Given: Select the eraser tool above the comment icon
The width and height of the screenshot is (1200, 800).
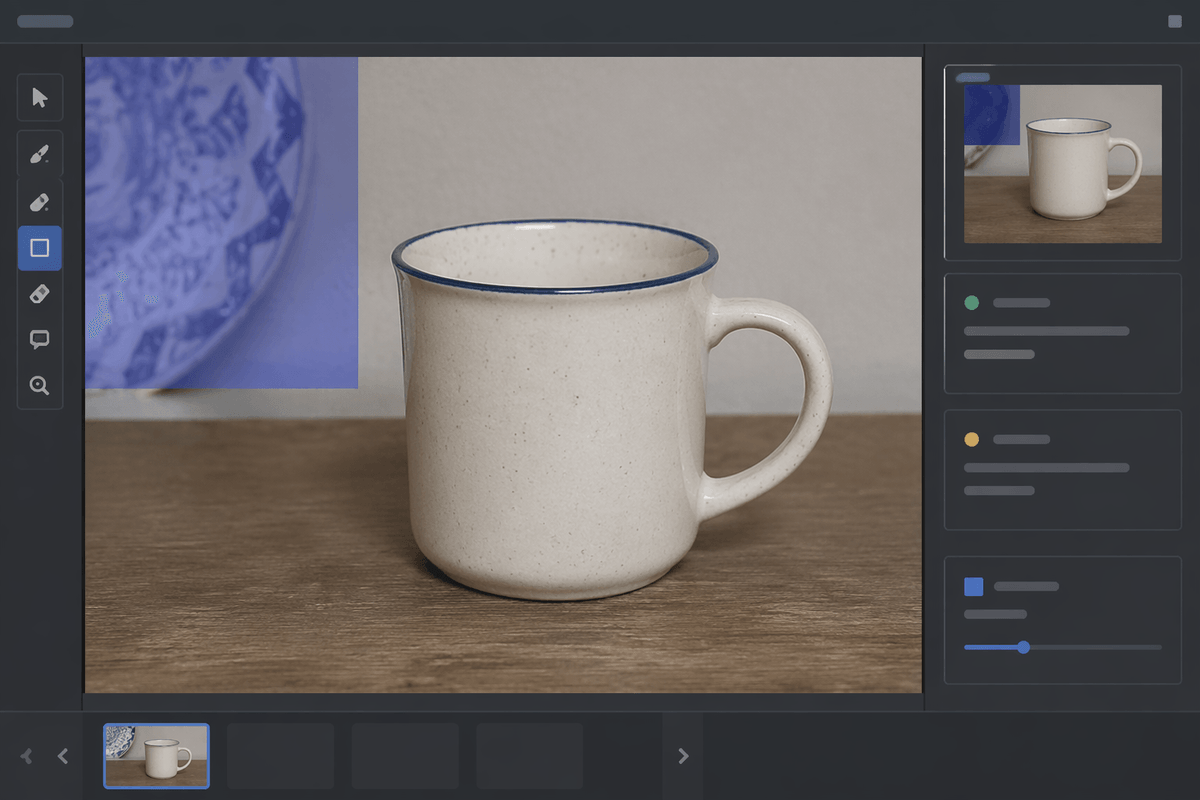Looking at the screenshot, I should (40, 294).
